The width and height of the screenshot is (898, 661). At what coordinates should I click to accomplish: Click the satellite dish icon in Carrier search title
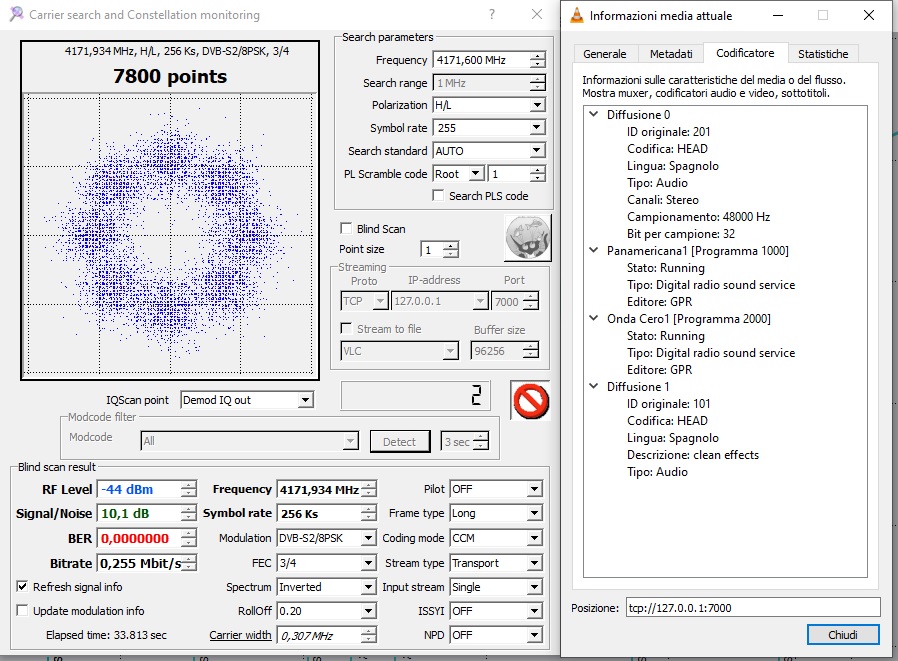coord(17,14)
